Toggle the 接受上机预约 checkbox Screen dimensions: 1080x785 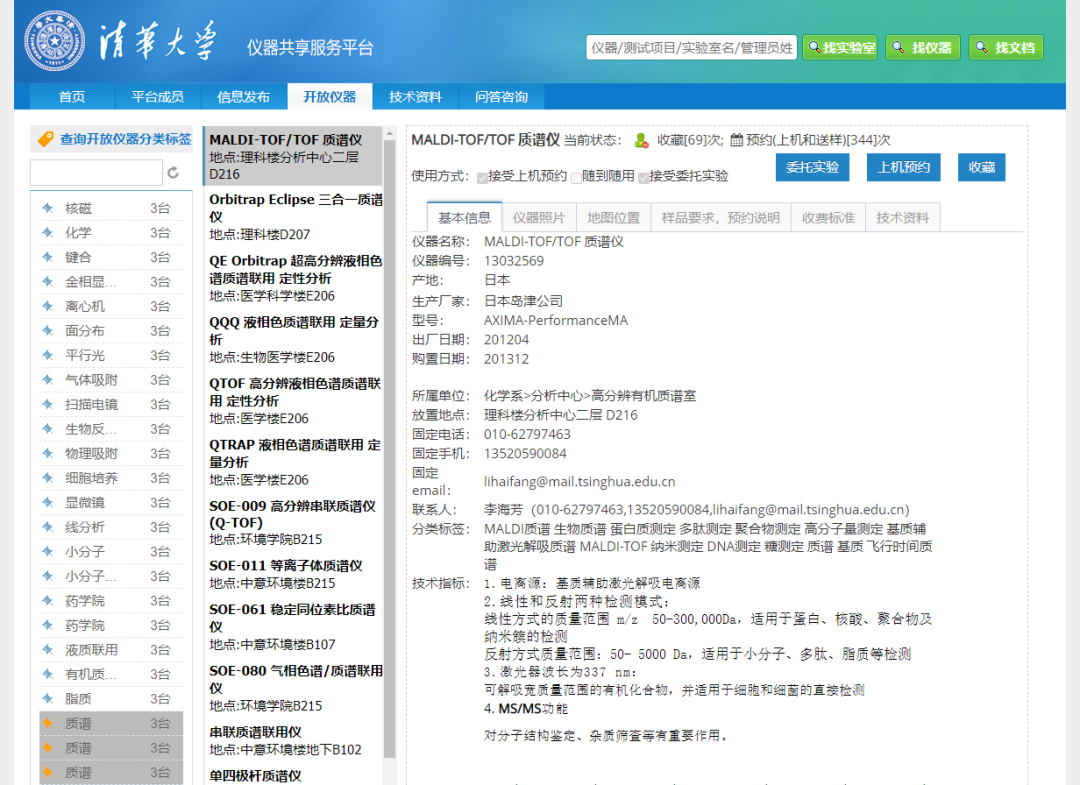point(482,177)
